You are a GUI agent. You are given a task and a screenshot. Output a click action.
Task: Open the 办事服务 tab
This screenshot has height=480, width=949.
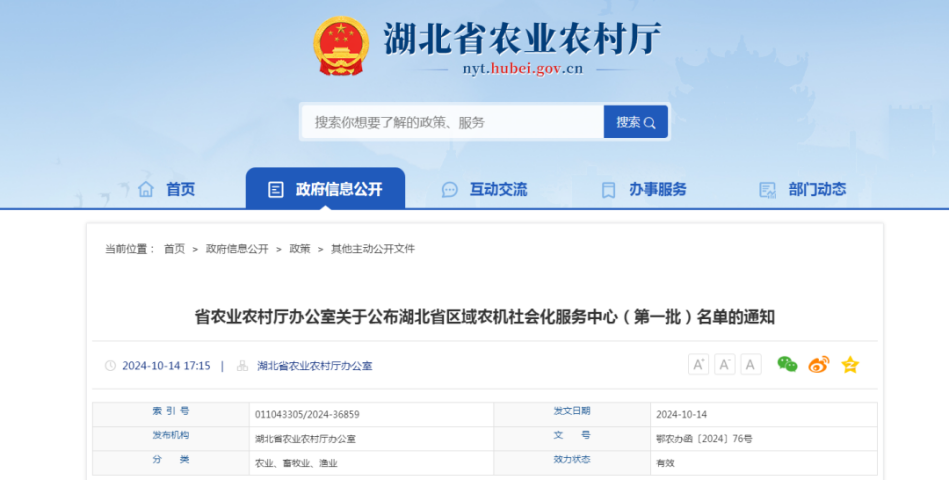pos(644,189)
